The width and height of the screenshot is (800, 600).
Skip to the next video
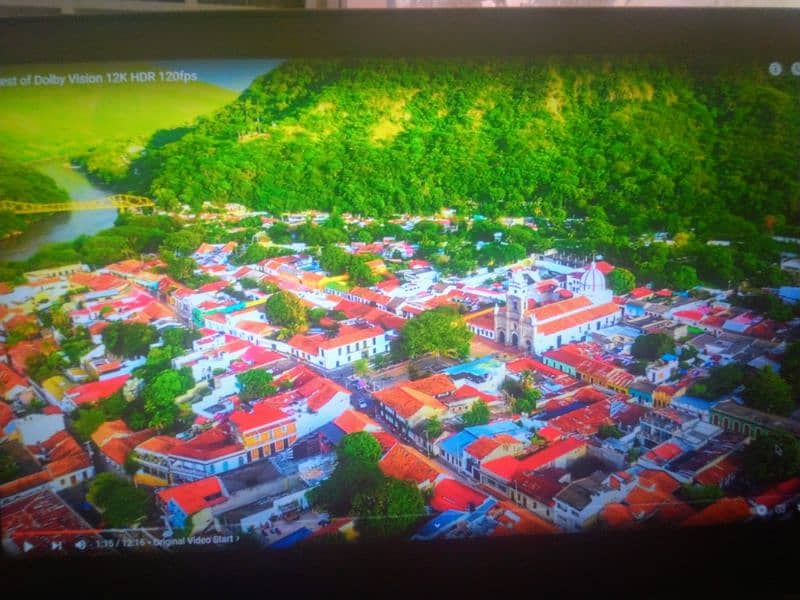pyautogui.click(x=56, y=545)
